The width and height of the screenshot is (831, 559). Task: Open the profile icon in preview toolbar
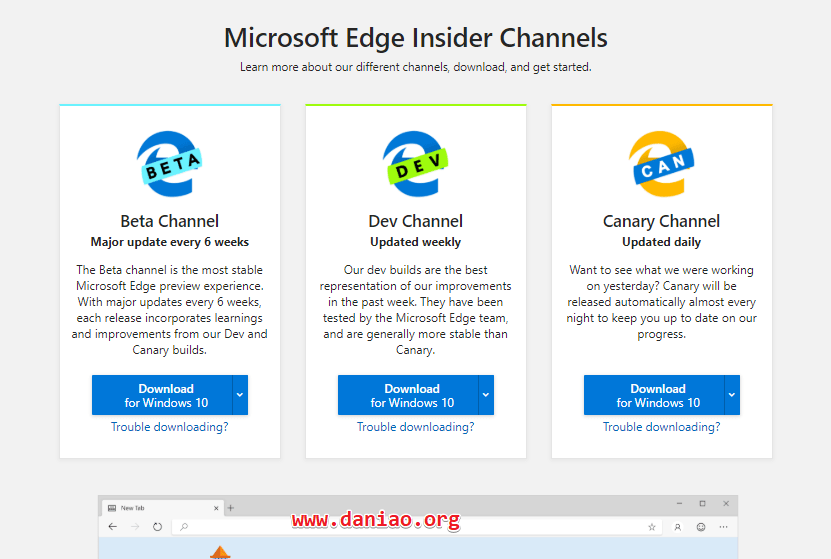[677, 527]
